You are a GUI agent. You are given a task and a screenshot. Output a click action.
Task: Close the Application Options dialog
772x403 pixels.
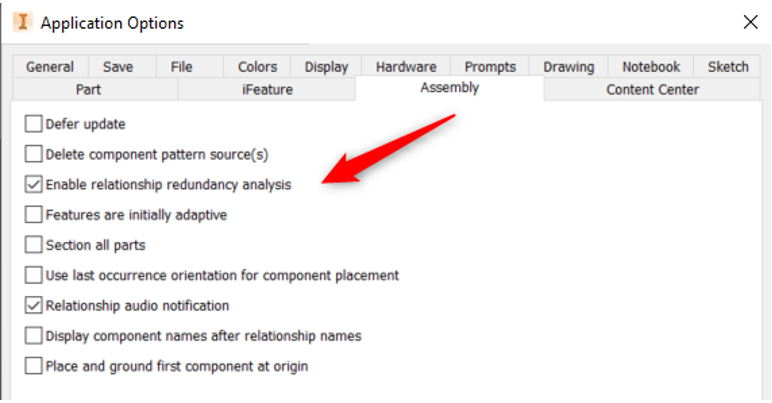coord(750,22)
